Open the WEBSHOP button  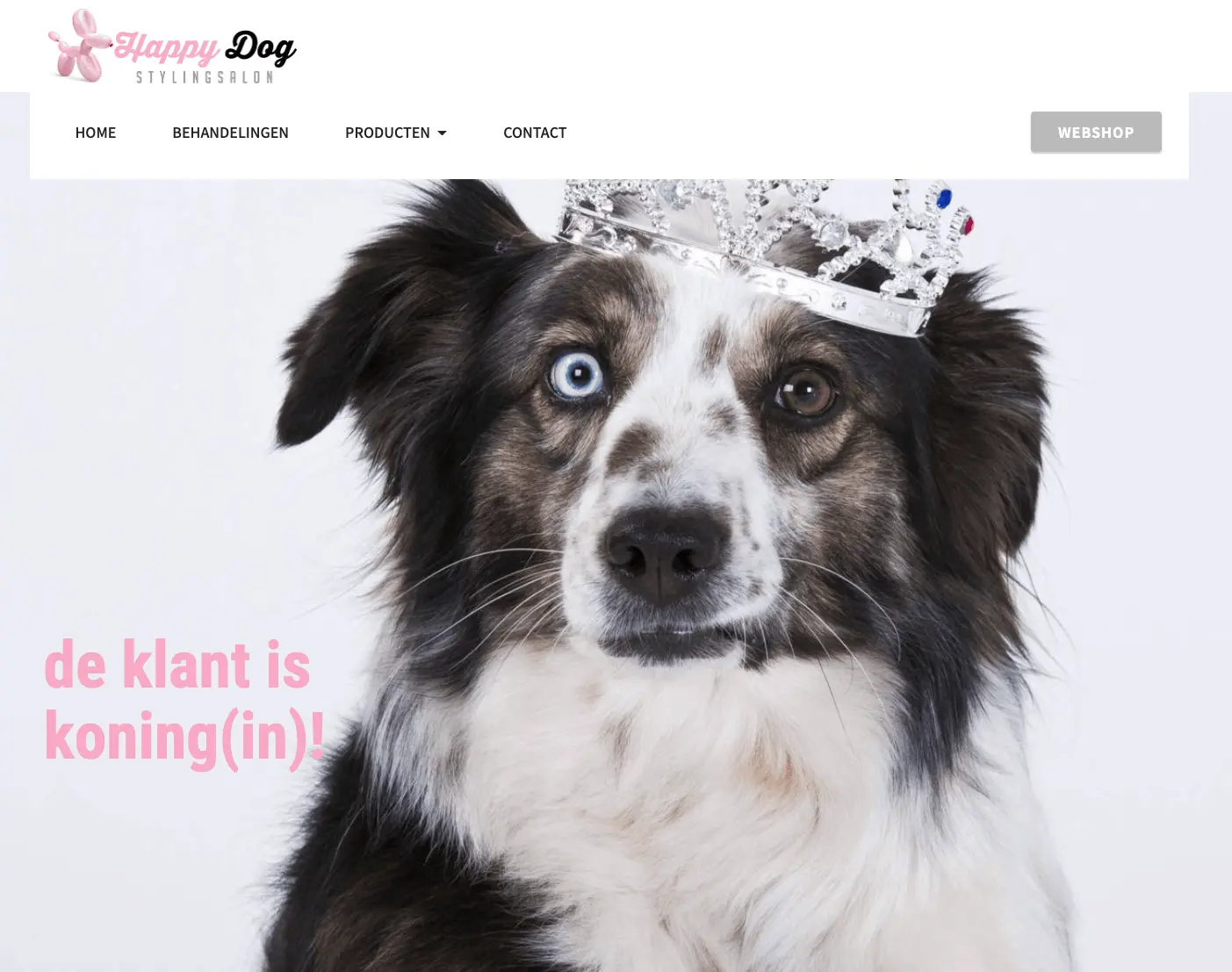coord(1096,132)
